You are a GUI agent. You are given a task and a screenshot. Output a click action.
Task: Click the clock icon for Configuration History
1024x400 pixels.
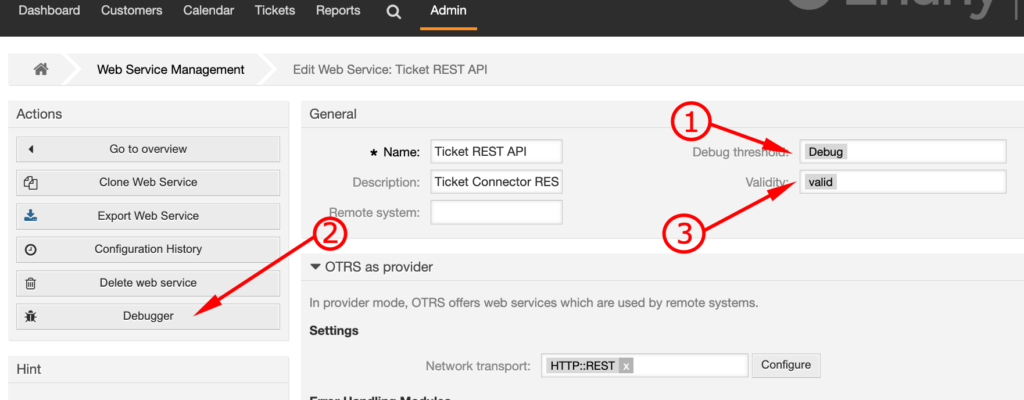coord(30,250)
